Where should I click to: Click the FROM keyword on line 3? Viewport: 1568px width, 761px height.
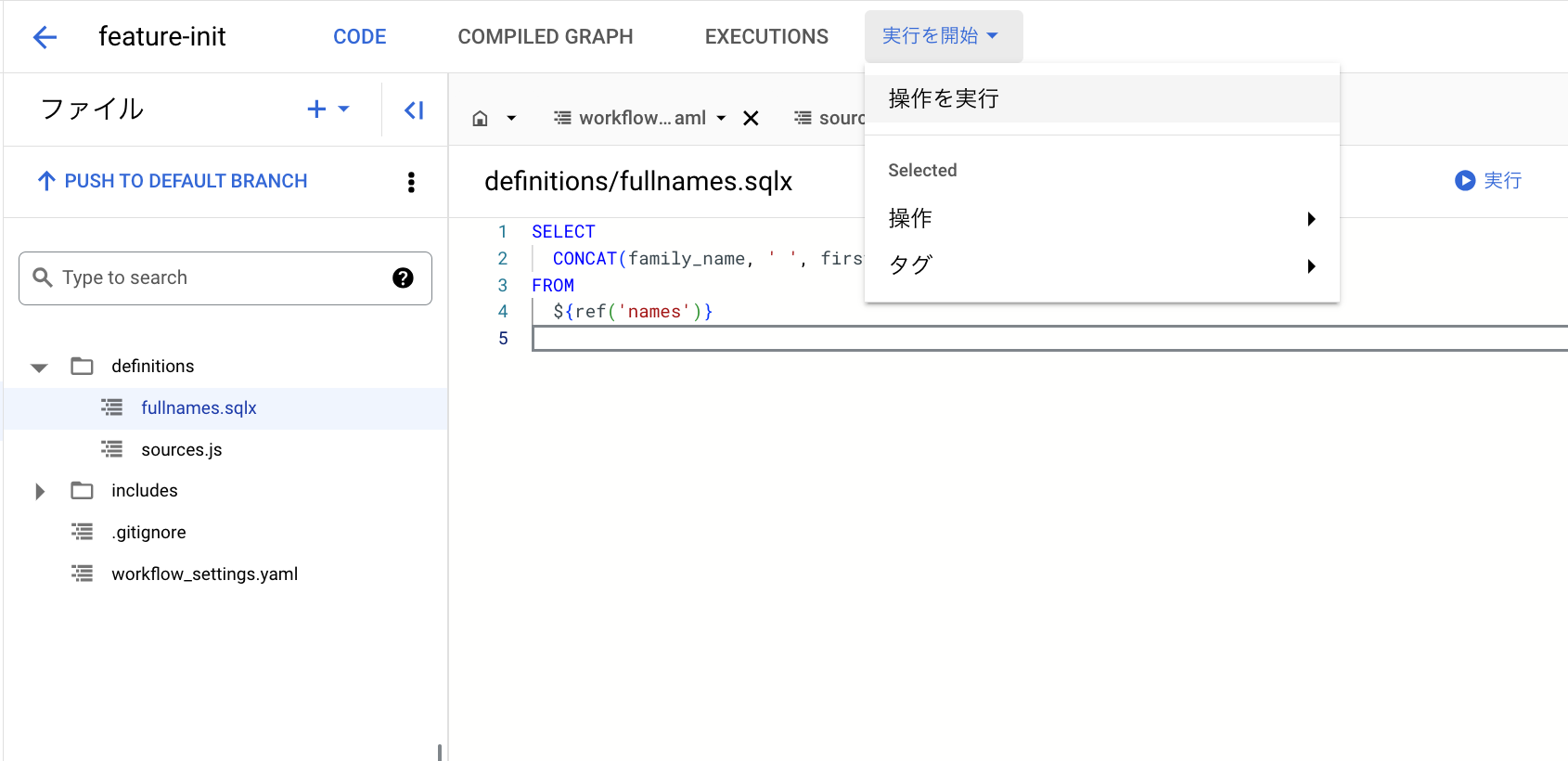pyautogui.click(x=553, y=285)
